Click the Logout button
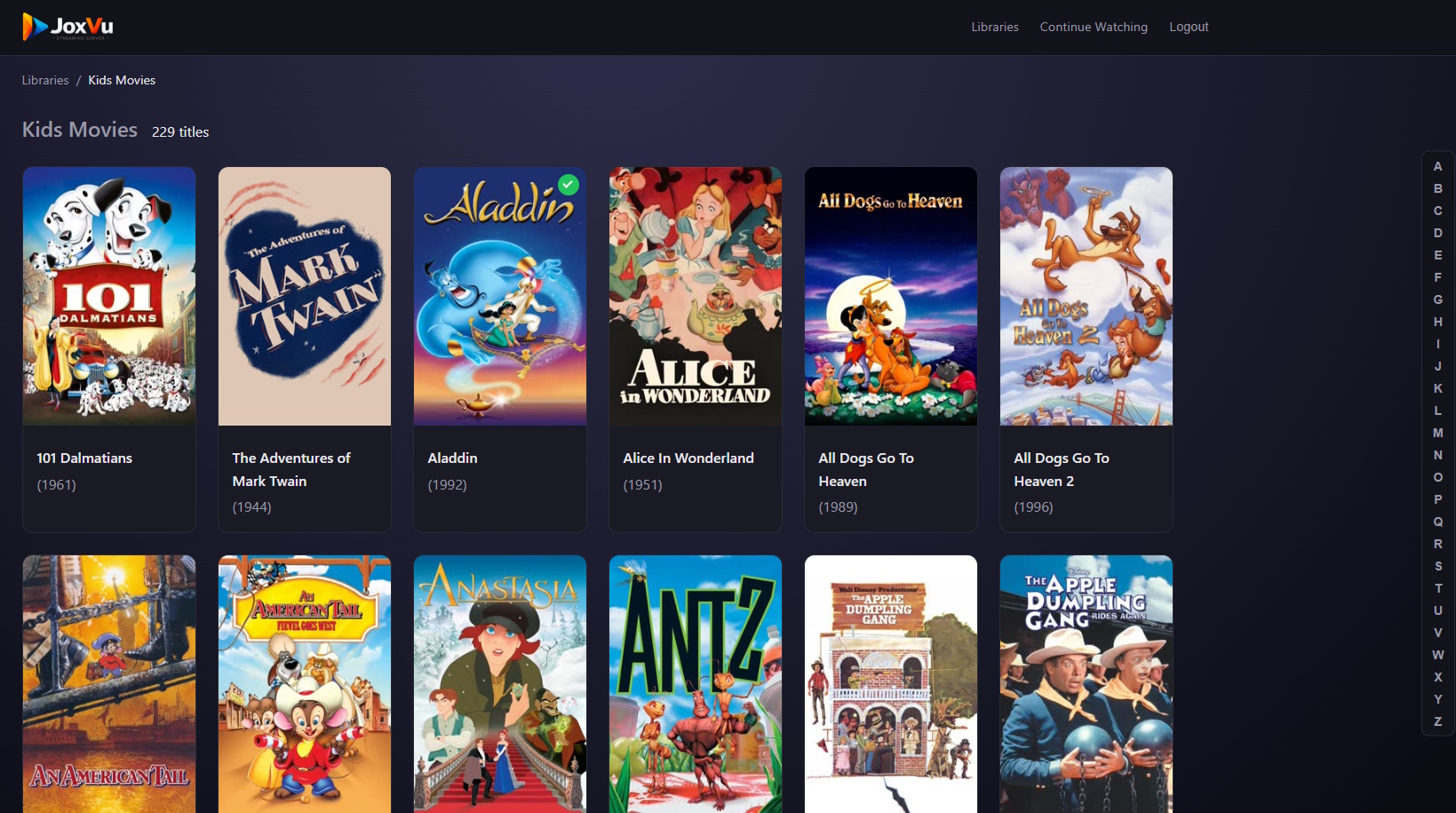The width and height of the screenshot is (1456, 813). [1189, 27]
